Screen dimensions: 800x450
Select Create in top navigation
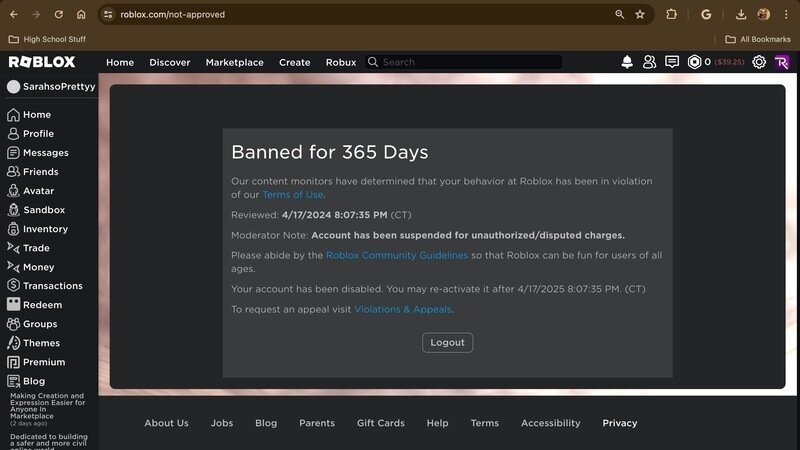point(294,62)
